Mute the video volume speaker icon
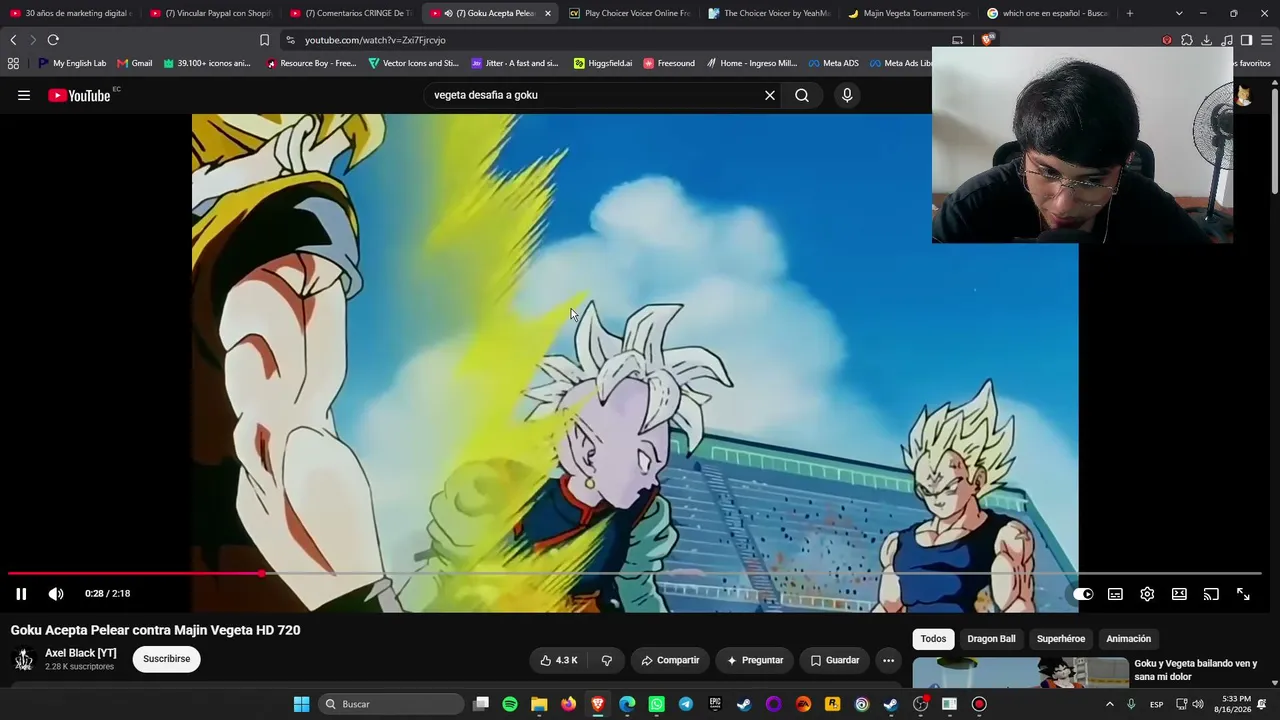 [56, 594]
